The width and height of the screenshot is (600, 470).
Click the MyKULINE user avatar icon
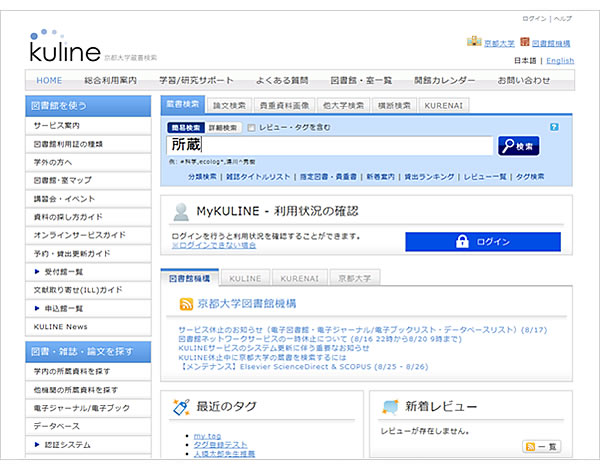point(181,211)
